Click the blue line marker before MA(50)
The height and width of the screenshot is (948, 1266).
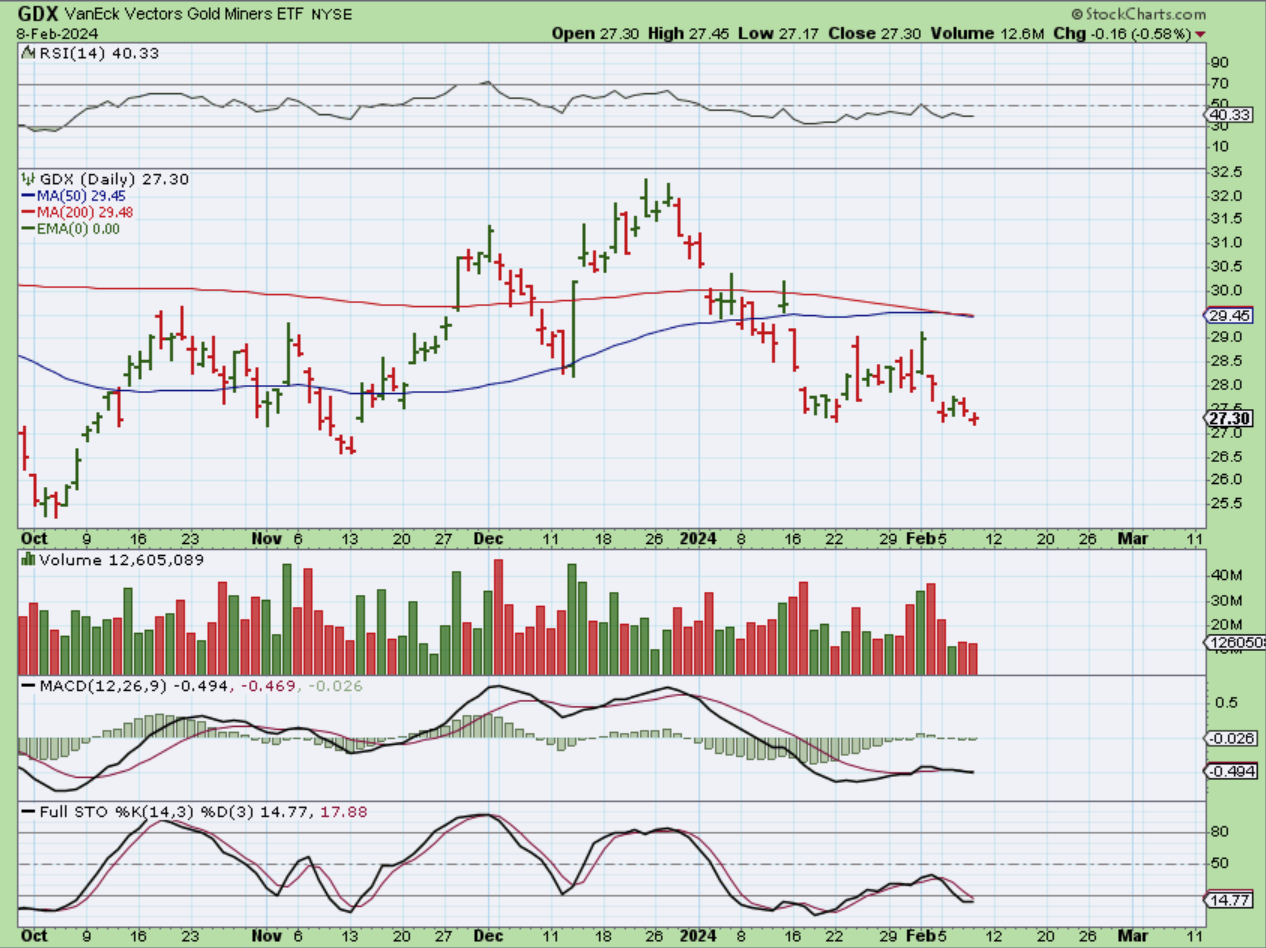tap(28, 196)
